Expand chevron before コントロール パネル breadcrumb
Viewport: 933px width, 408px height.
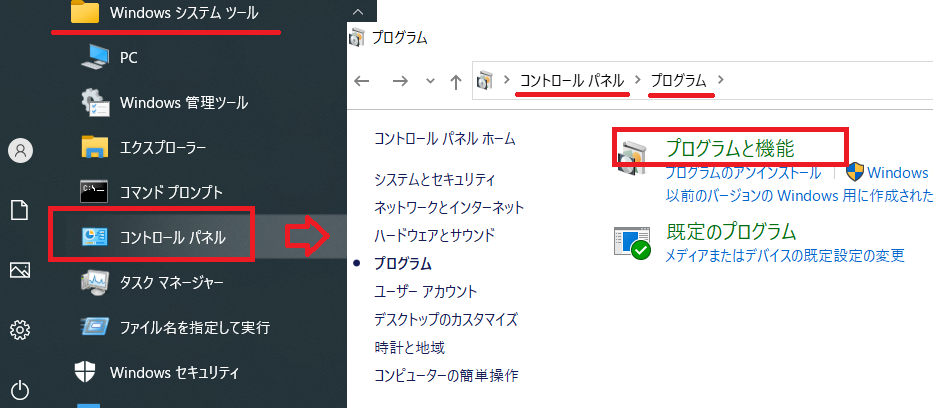pos(507,80)
